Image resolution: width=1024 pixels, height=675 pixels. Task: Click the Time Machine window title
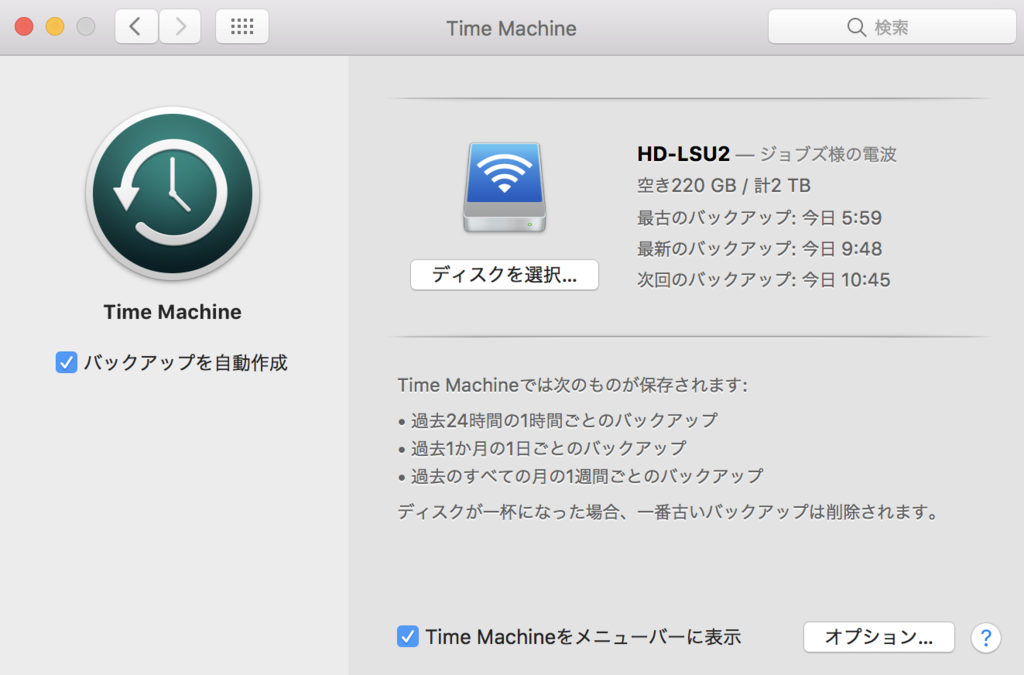511,28
